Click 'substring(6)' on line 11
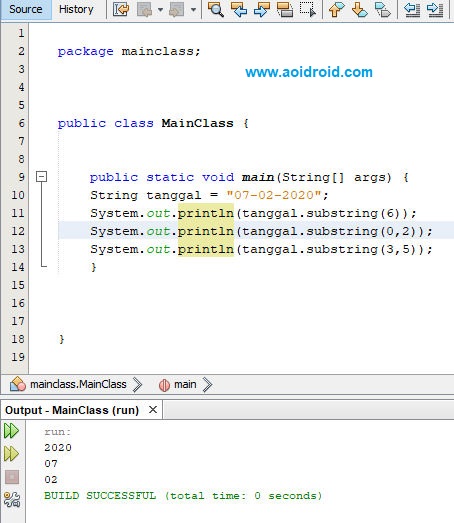The height and width of the screenshot is (523, 454). click(357, 213)
